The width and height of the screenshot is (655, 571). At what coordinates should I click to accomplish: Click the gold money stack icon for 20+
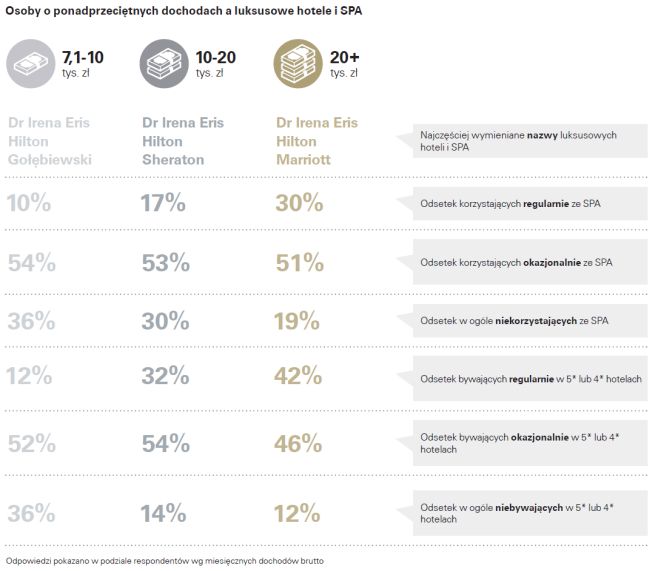pos(297,64)
